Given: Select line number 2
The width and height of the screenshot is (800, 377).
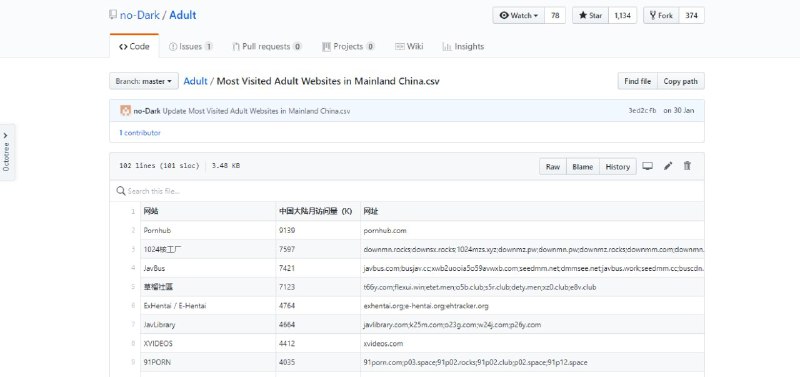Looking at the screenshot, I should pyautogui.click(x=126, y=230).
